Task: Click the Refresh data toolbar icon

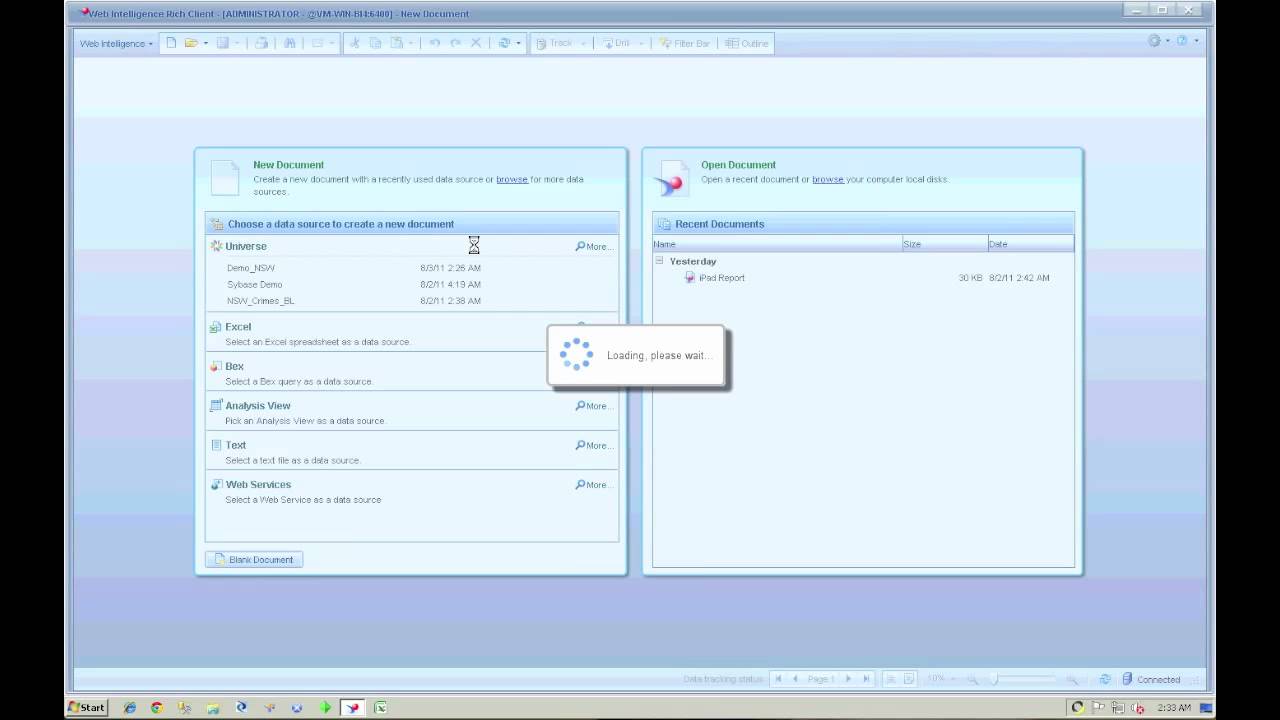Action: (x=505, y=43)
